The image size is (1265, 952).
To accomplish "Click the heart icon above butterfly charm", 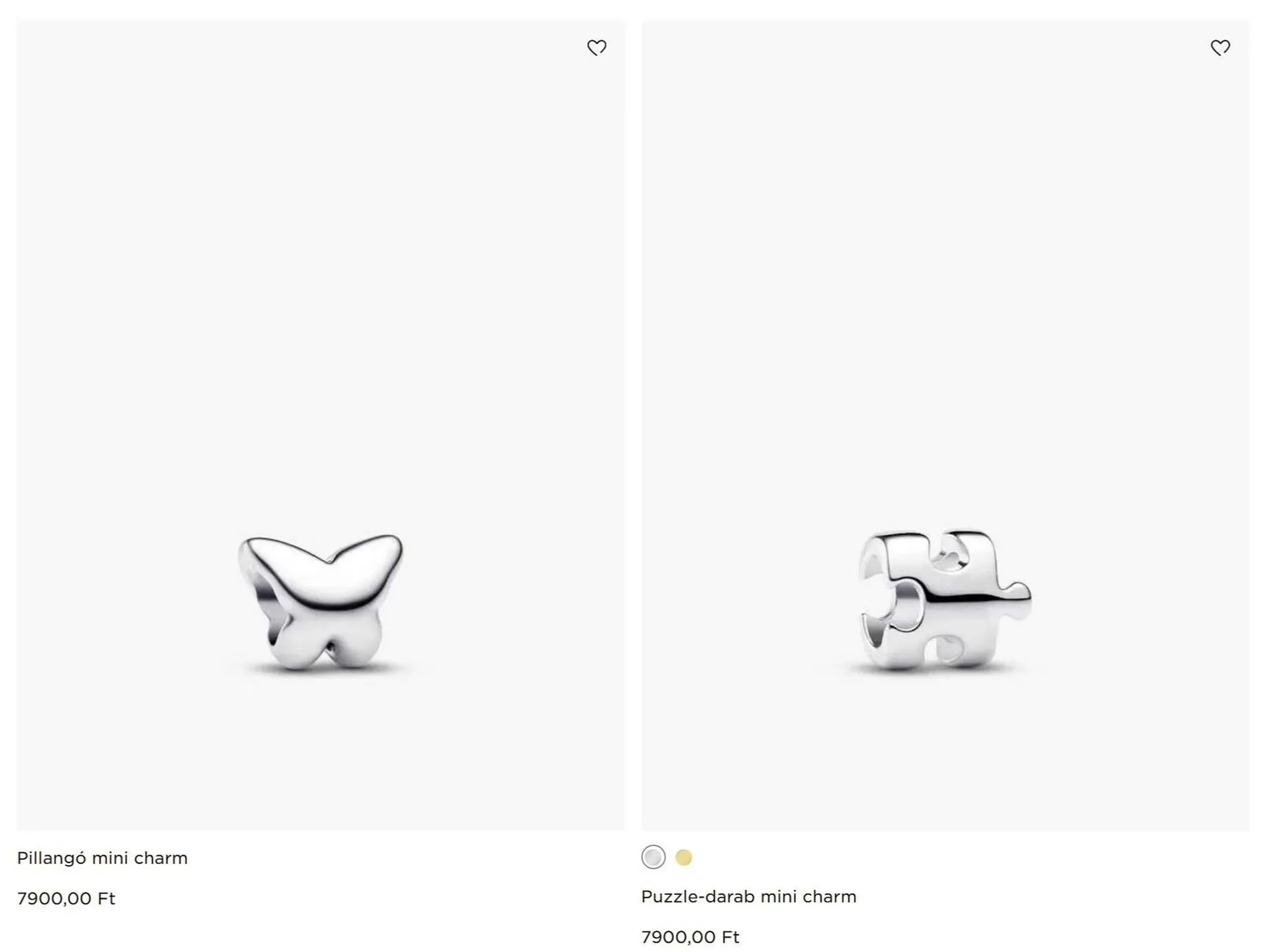I will [x=596, y=47].
